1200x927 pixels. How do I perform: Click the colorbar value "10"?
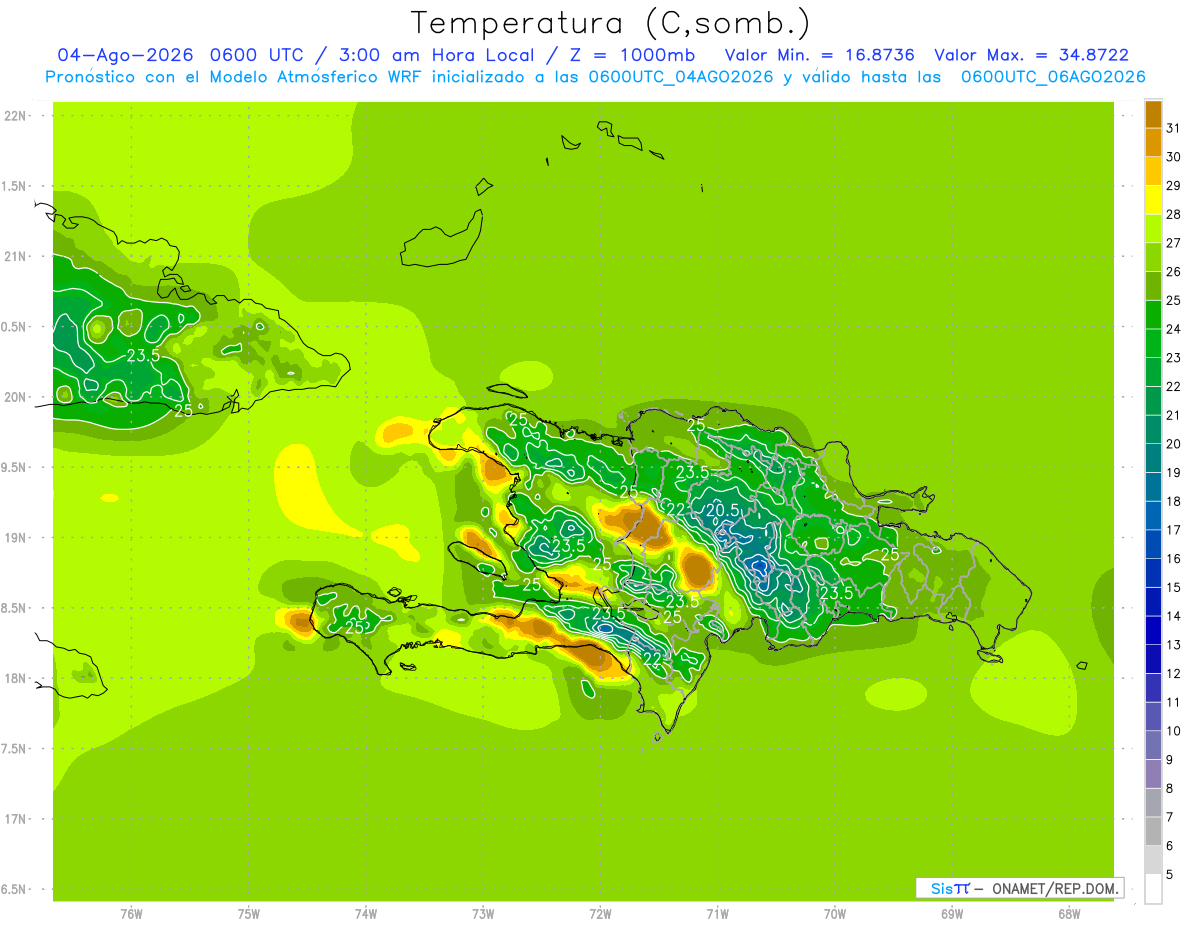pos(1174,731)
